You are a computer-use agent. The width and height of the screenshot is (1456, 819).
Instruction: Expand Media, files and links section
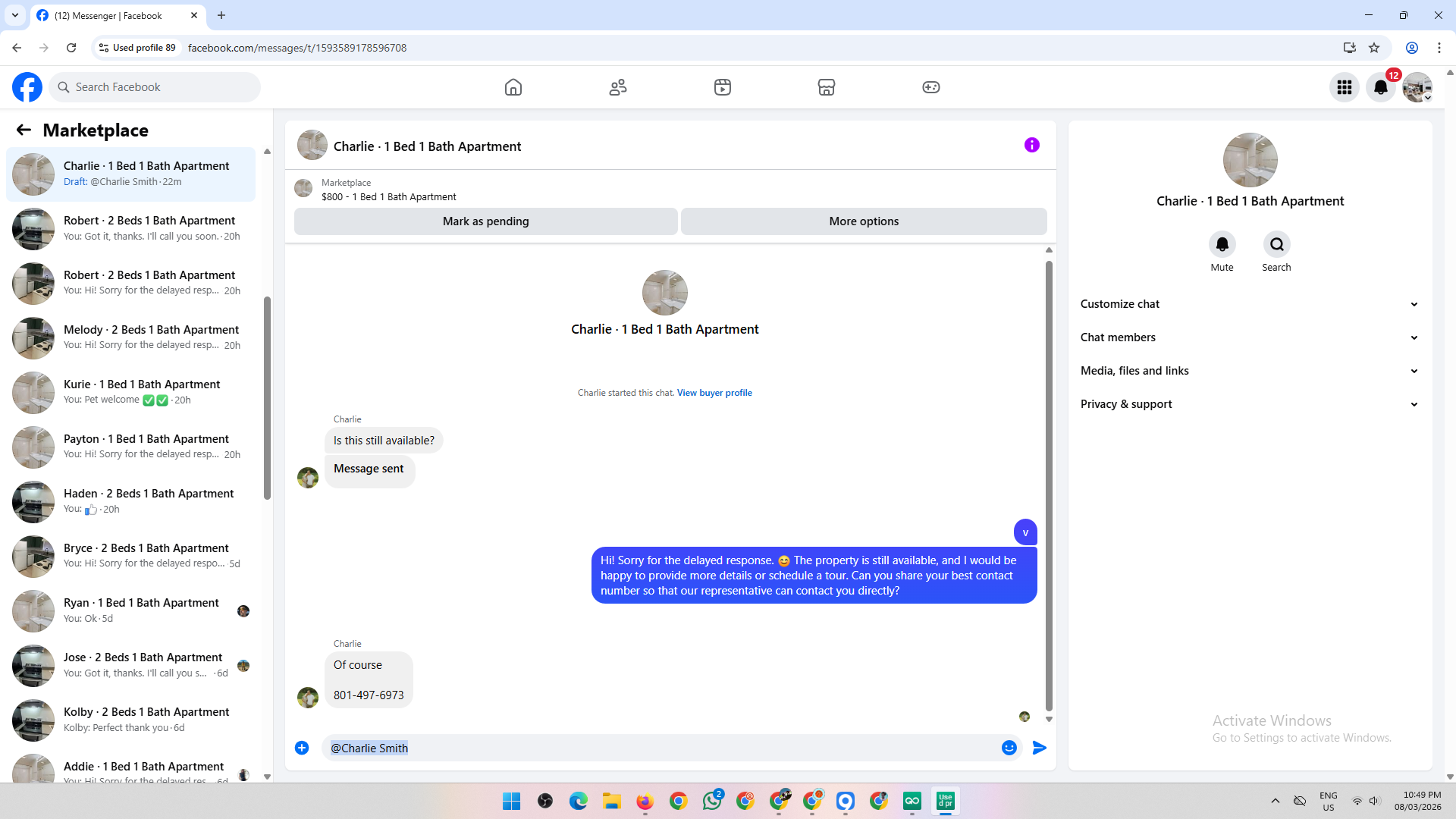1250,371
